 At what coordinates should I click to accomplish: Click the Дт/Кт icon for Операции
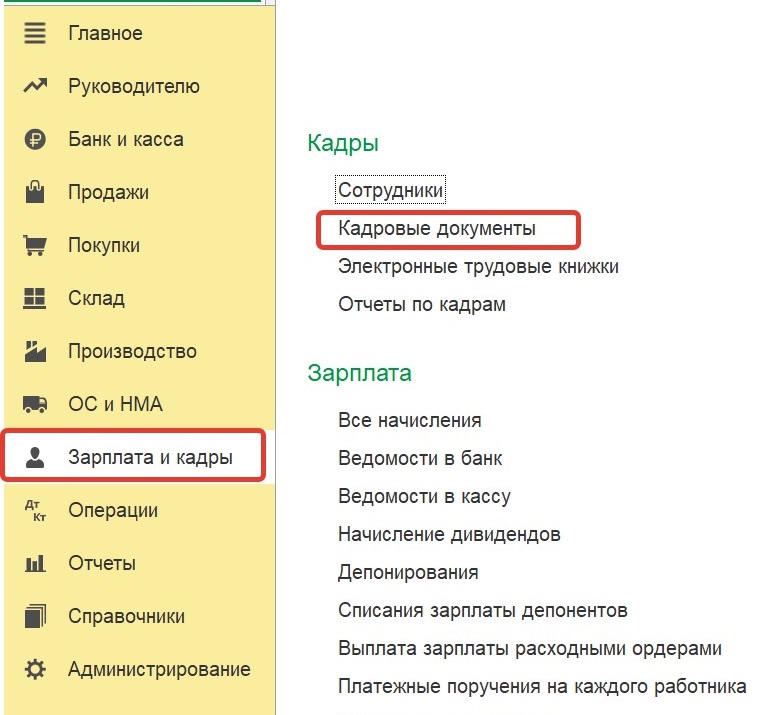point(35,510)
